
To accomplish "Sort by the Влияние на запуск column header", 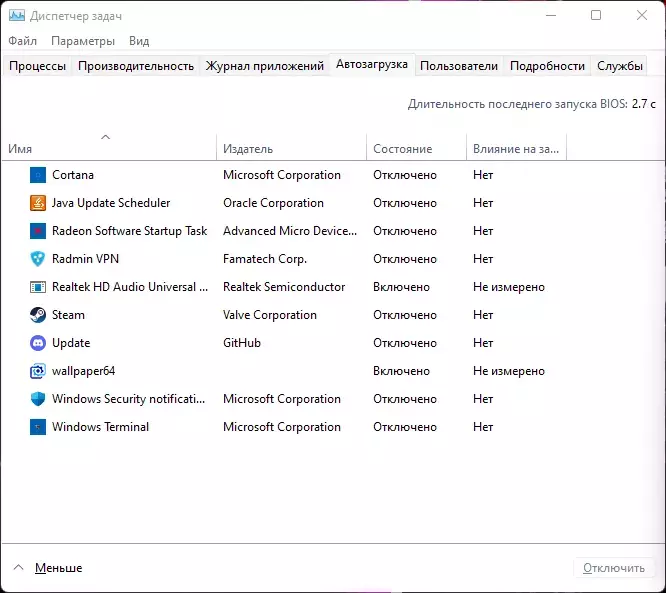I will pos(516,149).
